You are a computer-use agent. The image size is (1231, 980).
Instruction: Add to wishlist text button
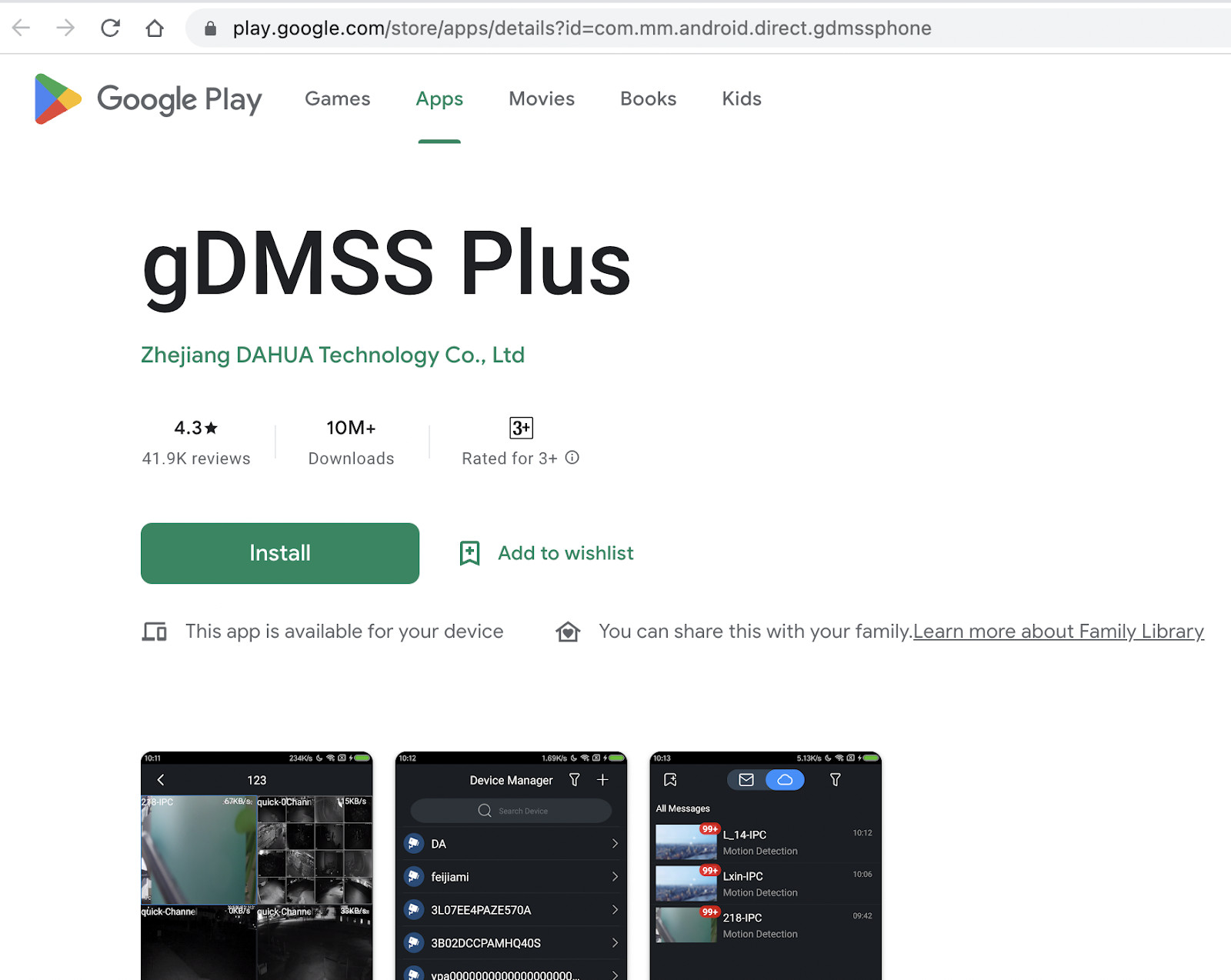tap(565, 553)
